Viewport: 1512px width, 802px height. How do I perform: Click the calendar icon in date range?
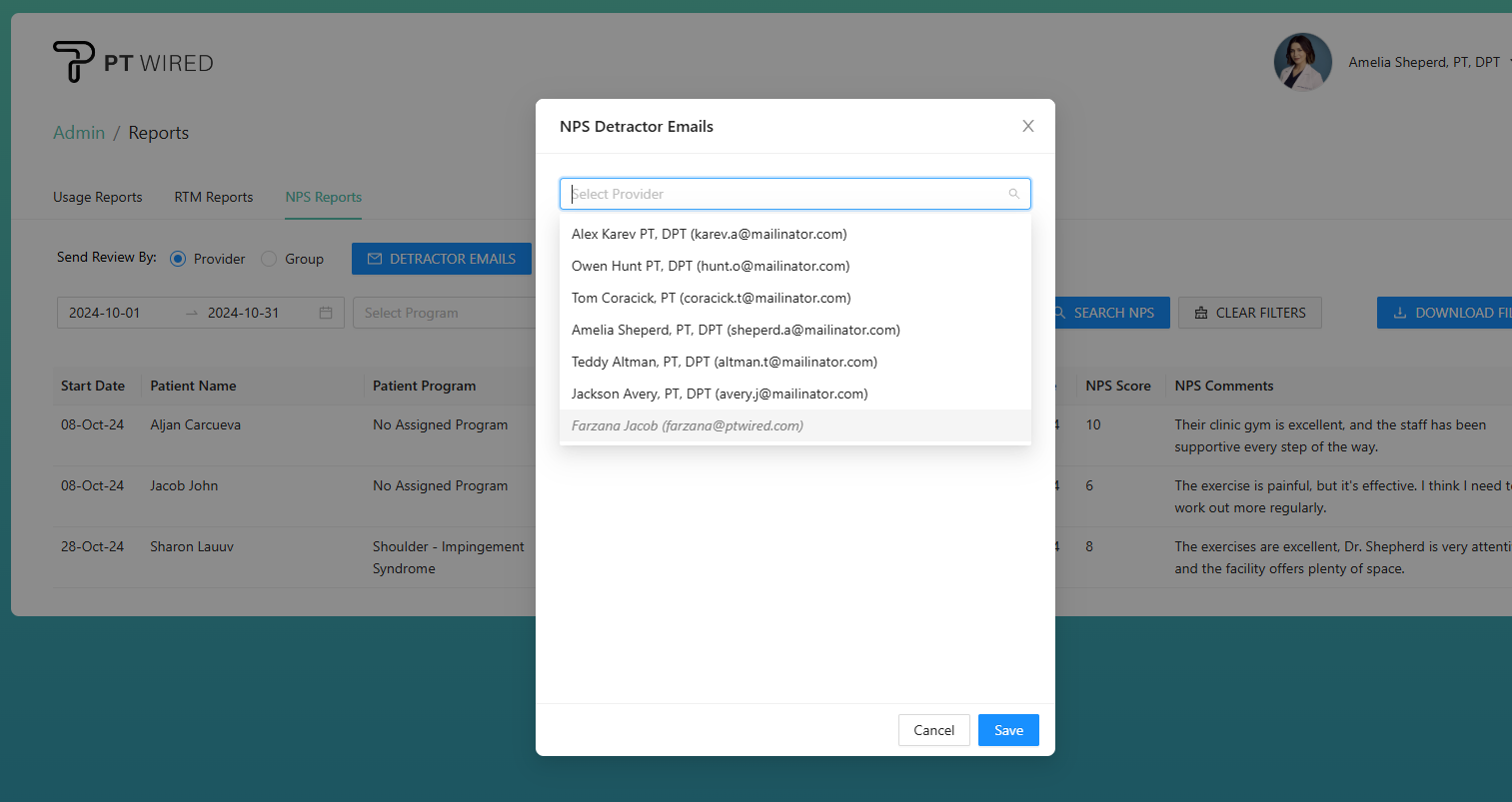click(326, 313)
